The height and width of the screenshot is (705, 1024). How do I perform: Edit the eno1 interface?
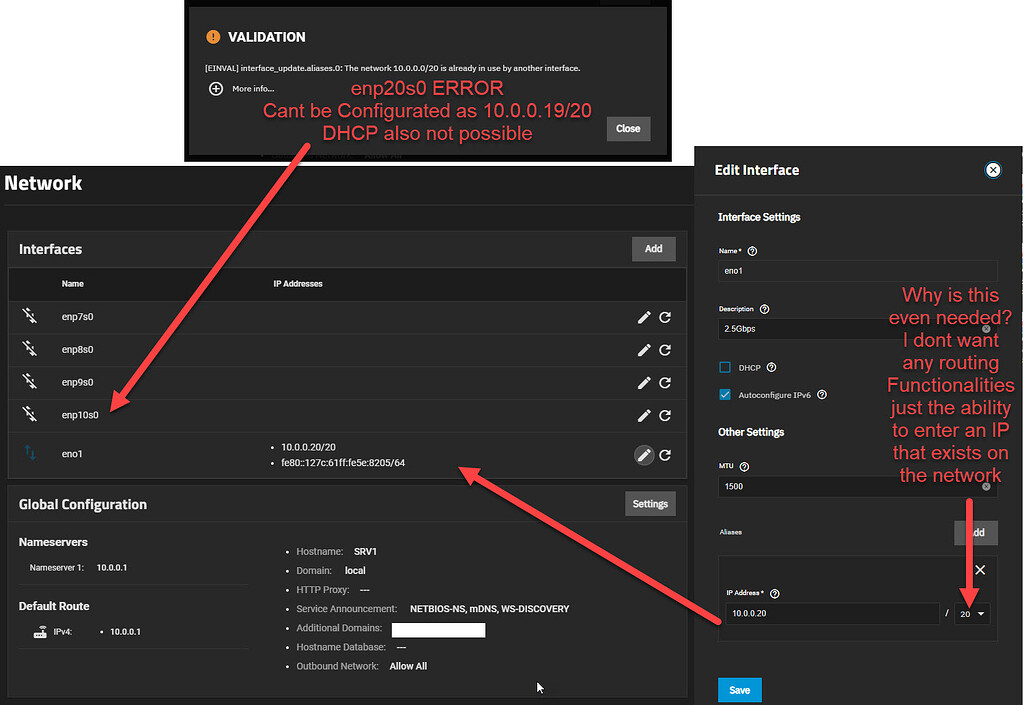click(x=644, y=455)
